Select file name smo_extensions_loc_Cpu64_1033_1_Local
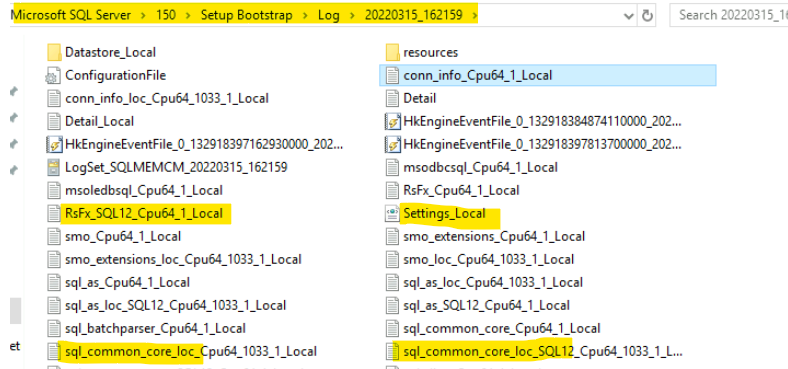The width and height of the screenshot is (788, 369). [x=183, y=259]
